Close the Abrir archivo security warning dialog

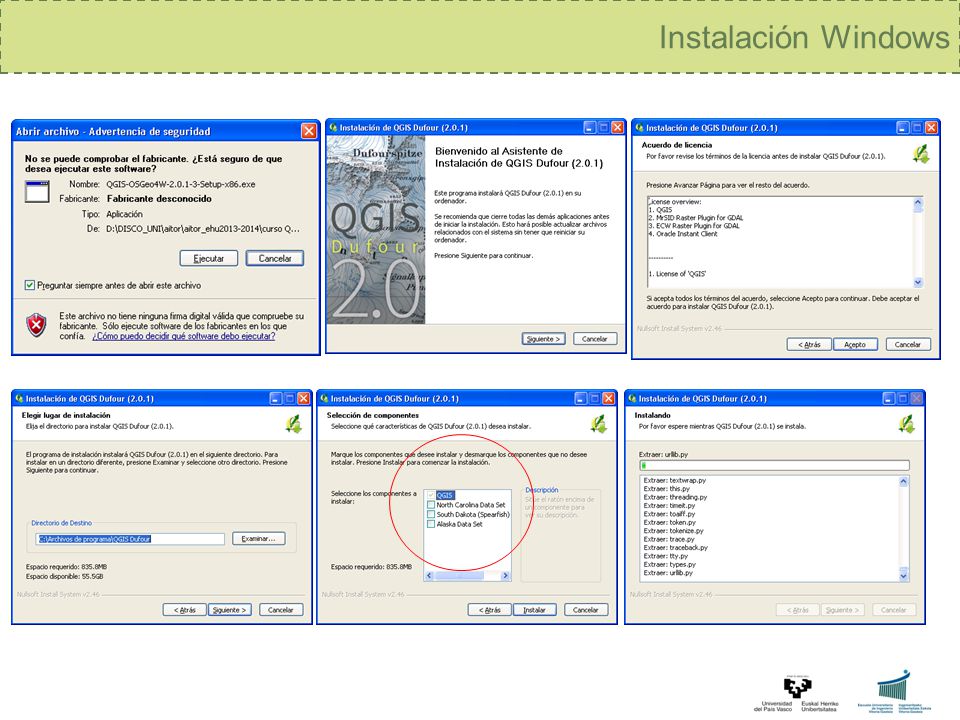point(309,131)
